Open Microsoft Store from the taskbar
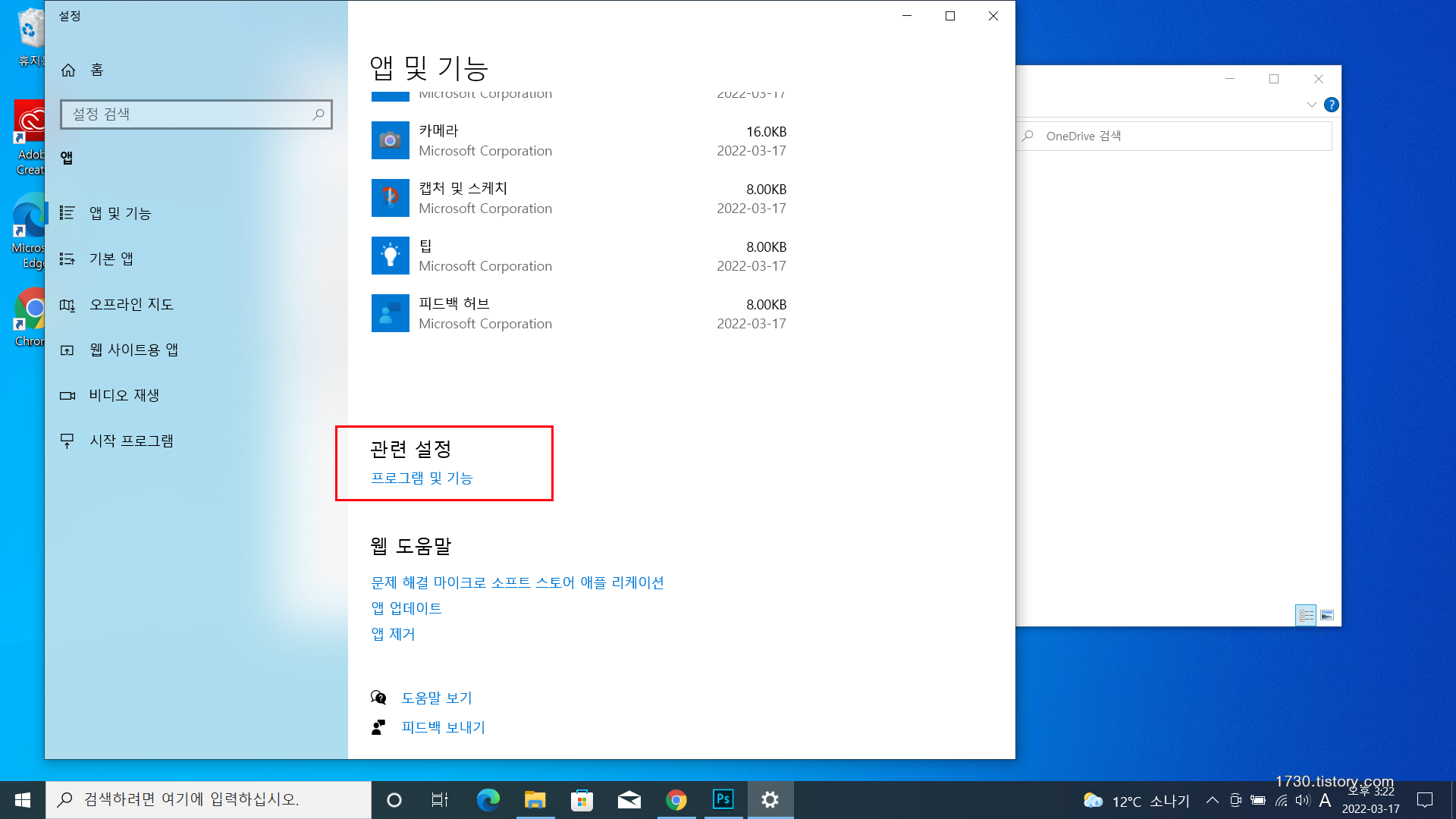 coord(582,799)
